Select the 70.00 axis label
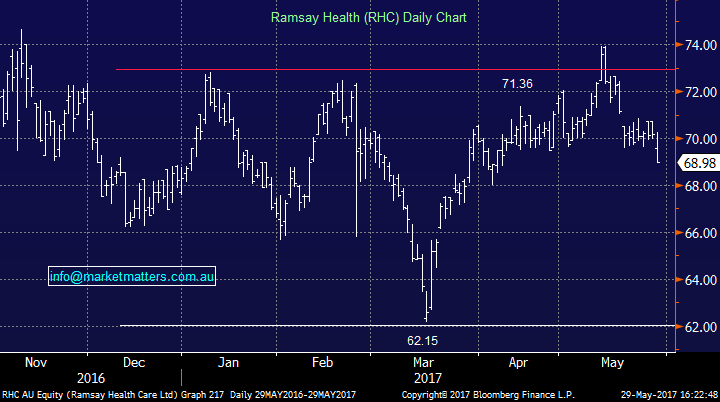Image resolution: width=720 pixels, height=402 pixels. pos(701,139)
